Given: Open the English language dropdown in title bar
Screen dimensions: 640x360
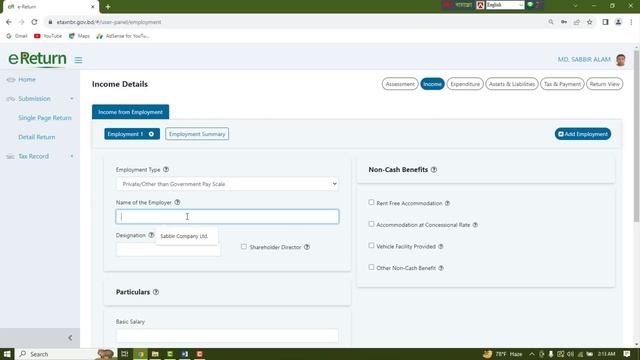Looking at the screenshot, I should [504, 5].
